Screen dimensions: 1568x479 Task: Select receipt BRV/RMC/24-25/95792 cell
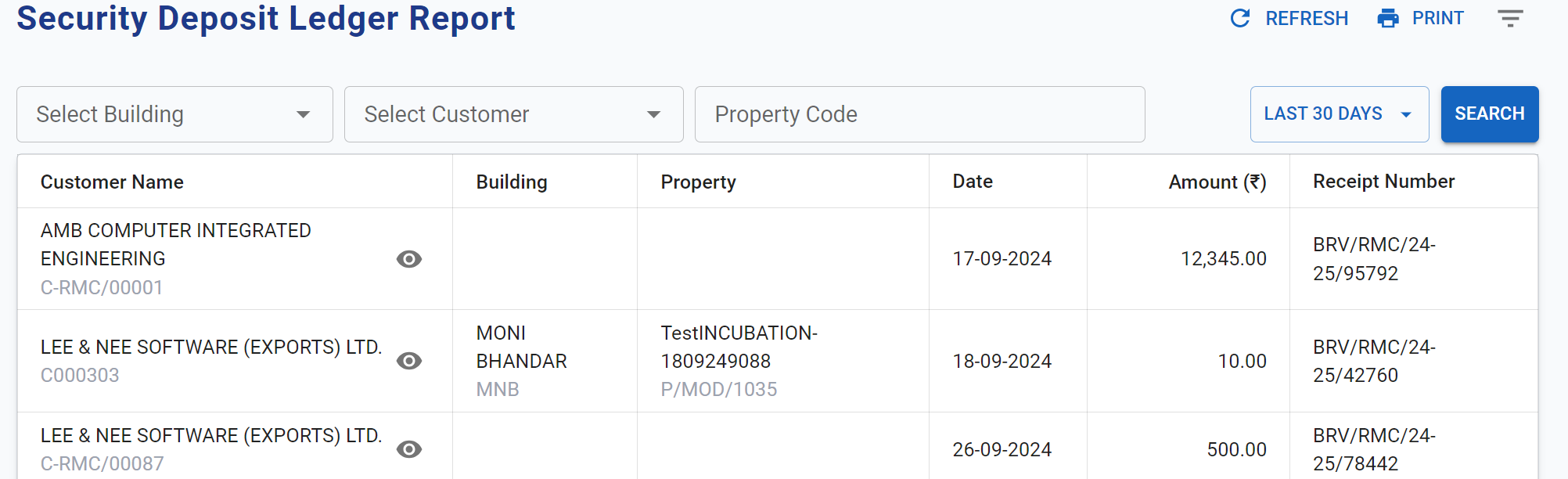click(1374, 259)
